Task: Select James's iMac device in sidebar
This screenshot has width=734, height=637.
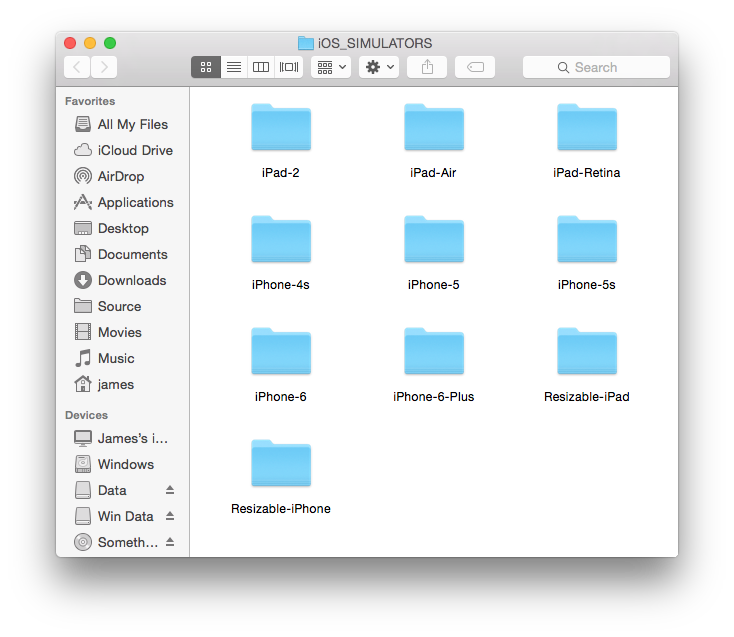Action: pyautogui.click(x=123, y=439)
